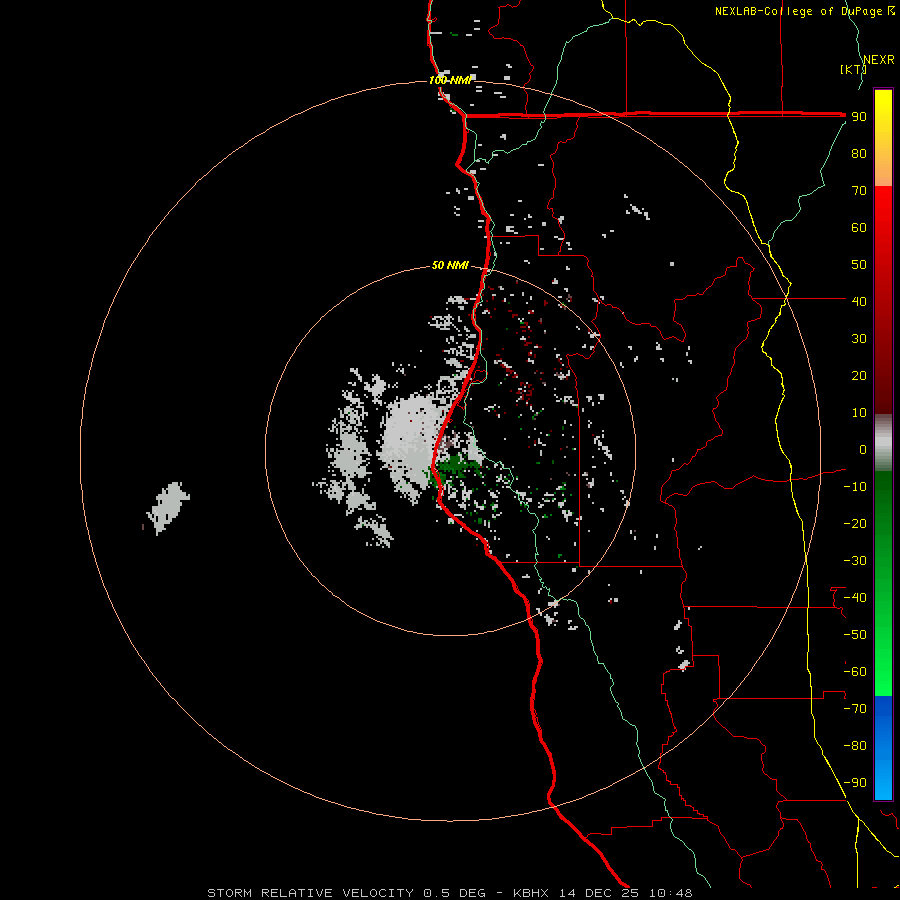Click the -30 value on the velocity scale

point(855,561)
